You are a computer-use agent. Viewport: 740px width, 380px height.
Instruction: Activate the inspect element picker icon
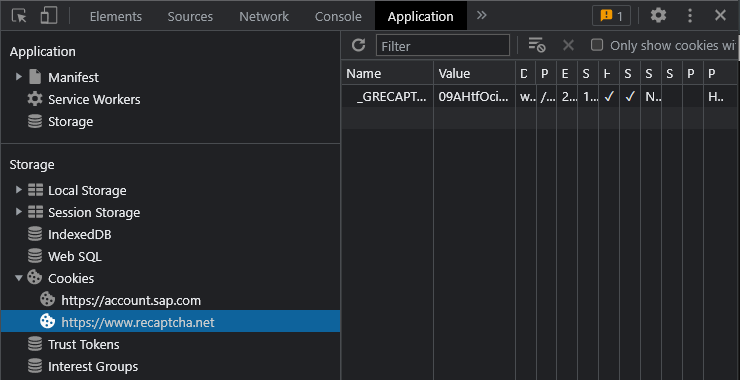pos(19,16)
